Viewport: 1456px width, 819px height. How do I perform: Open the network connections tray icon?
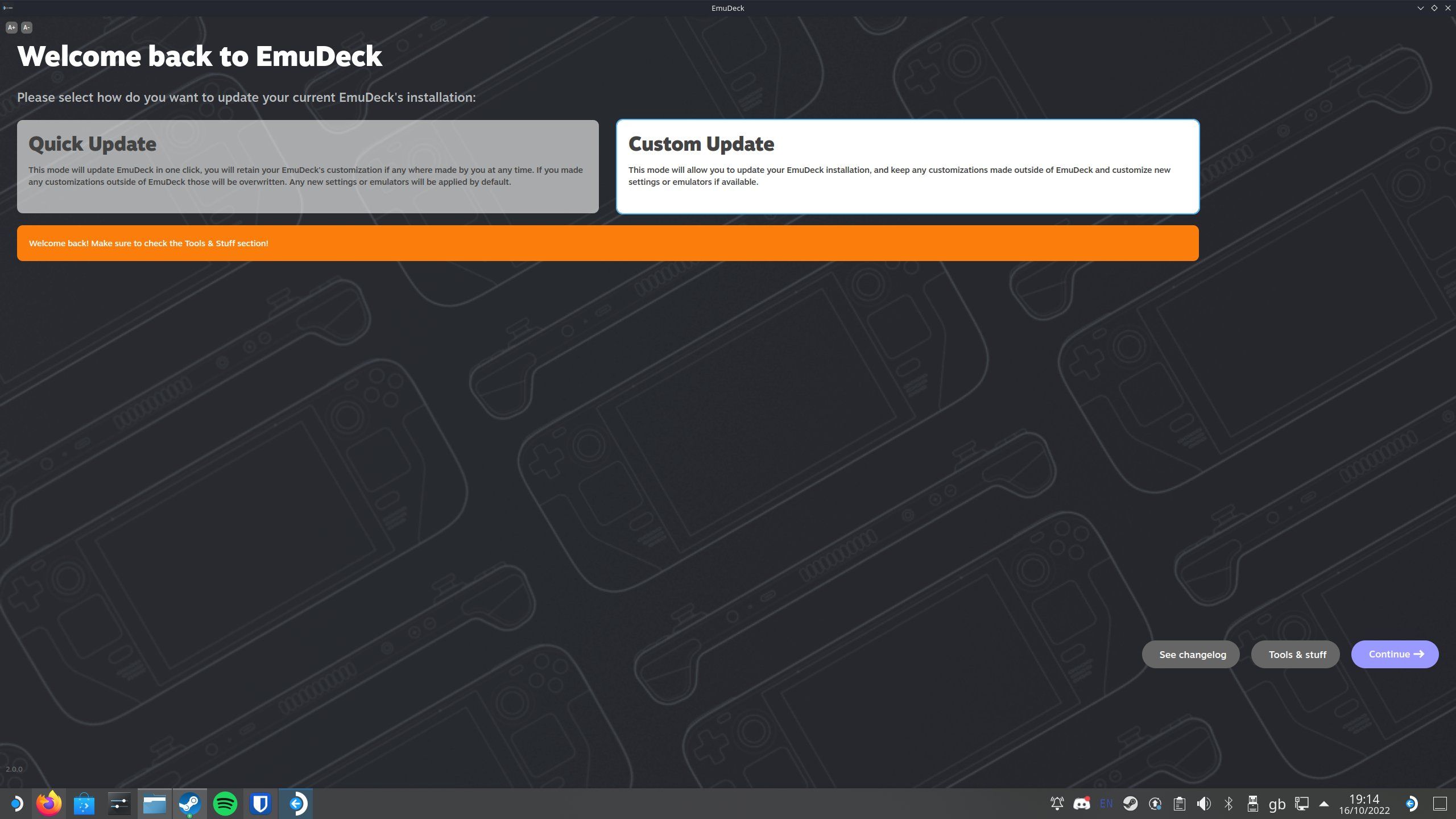1301,804
